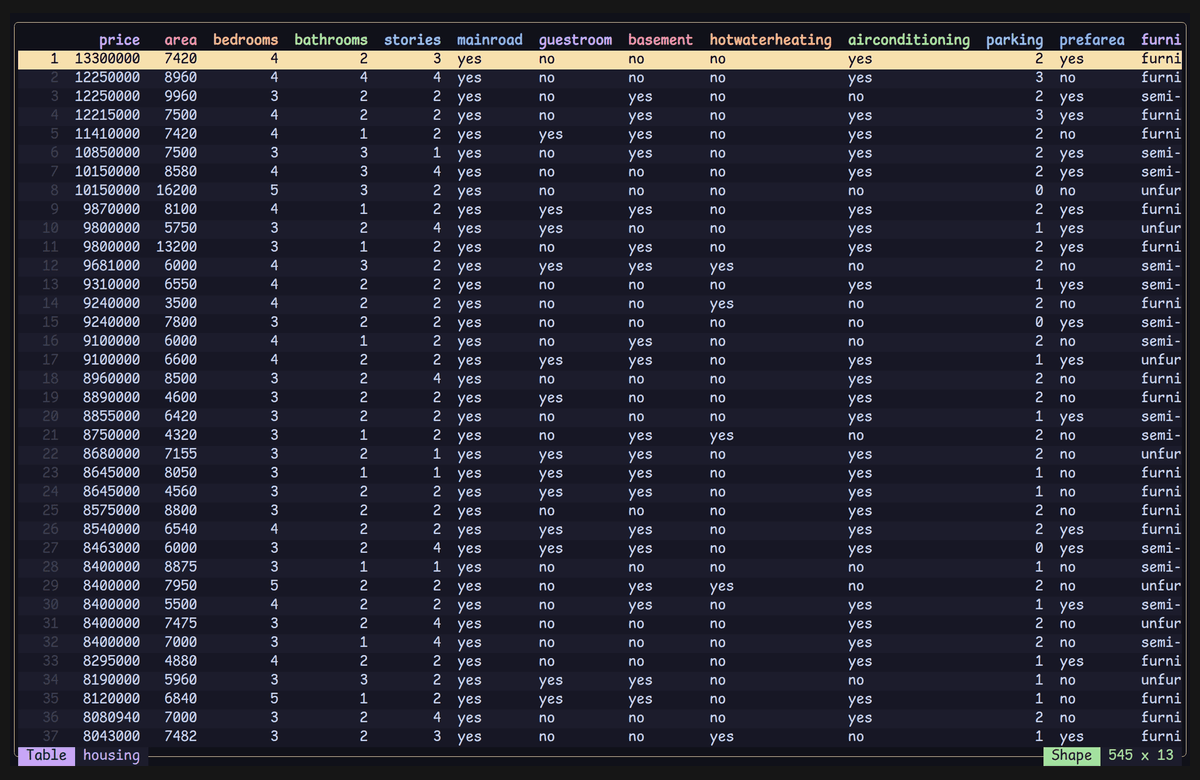Image resolution: width=1200 pixels, height=780 pixels.
Task: Click the price value "10850000"
Action: point(107,153)
